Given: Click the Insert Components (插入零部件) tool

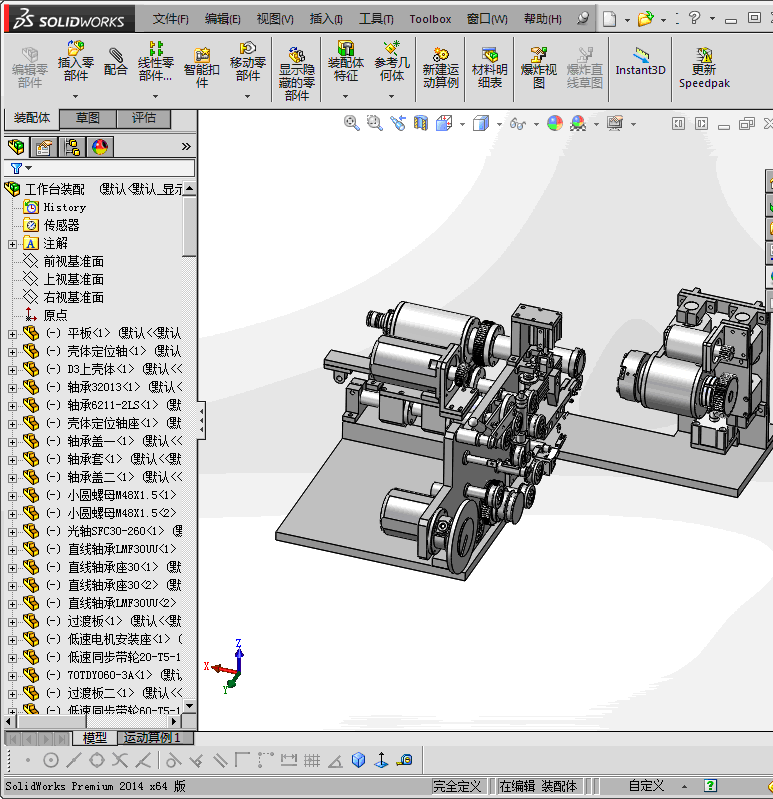Looking at the screenshot, I should [x=75, y=60].
